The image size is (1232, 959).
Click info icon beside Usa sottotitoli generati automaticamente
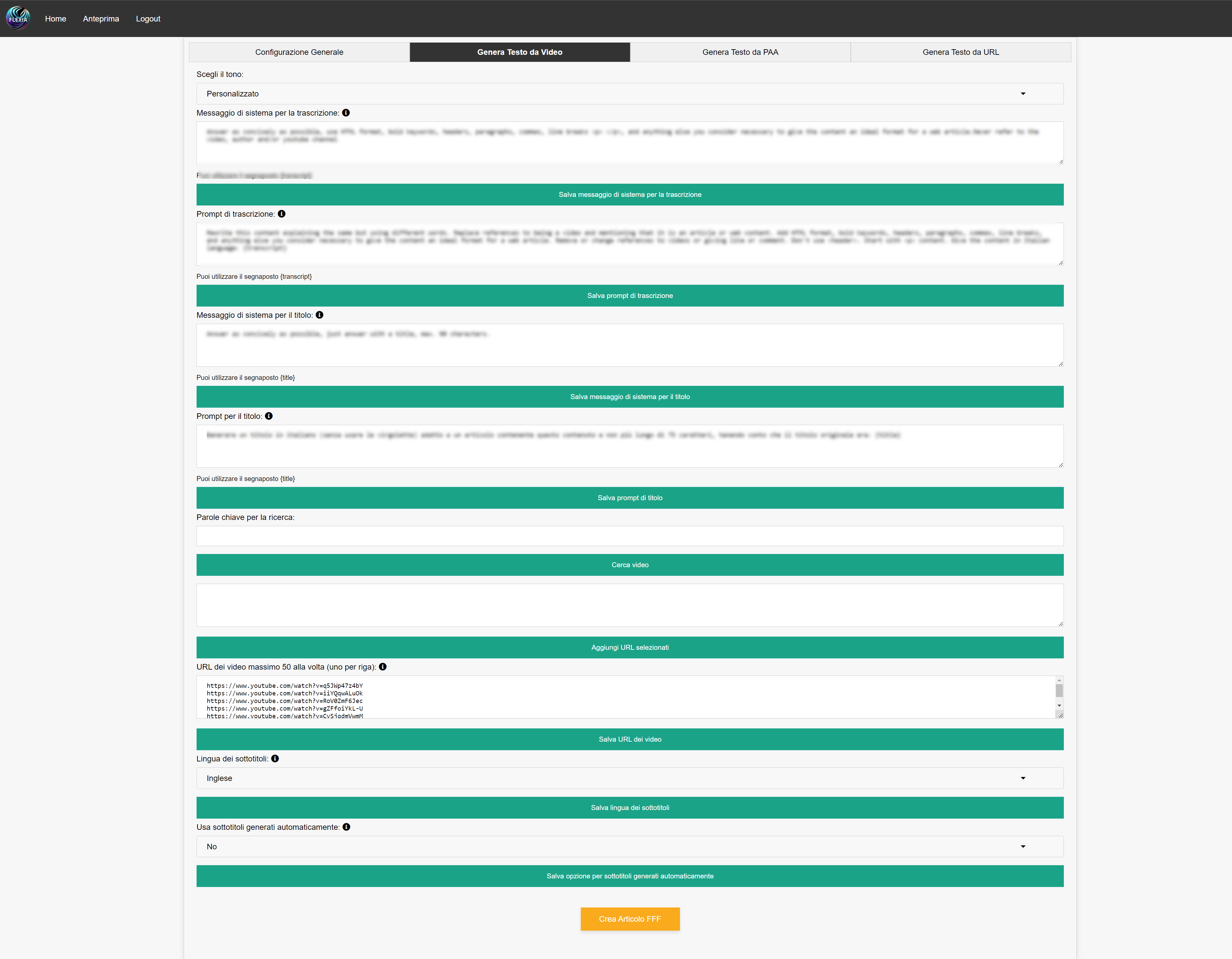click(x=346, y=827)
